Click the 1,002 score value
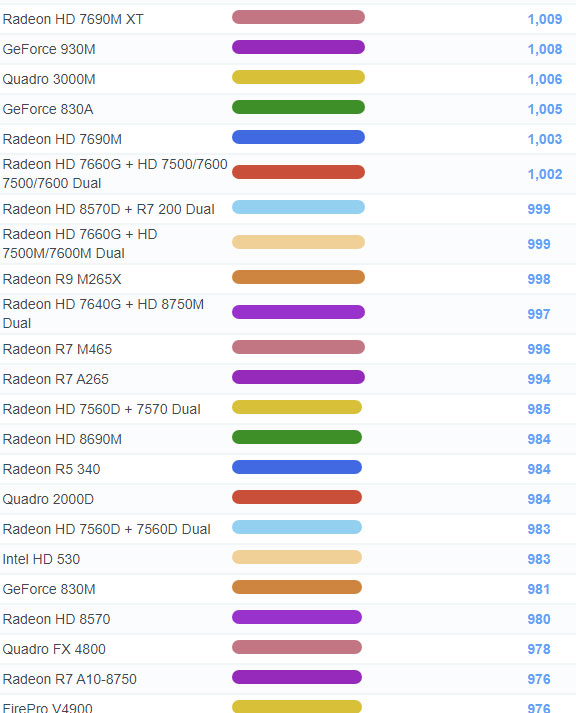Screen dimensions: 576x713 pyautogui.click(x=545, y=174)
